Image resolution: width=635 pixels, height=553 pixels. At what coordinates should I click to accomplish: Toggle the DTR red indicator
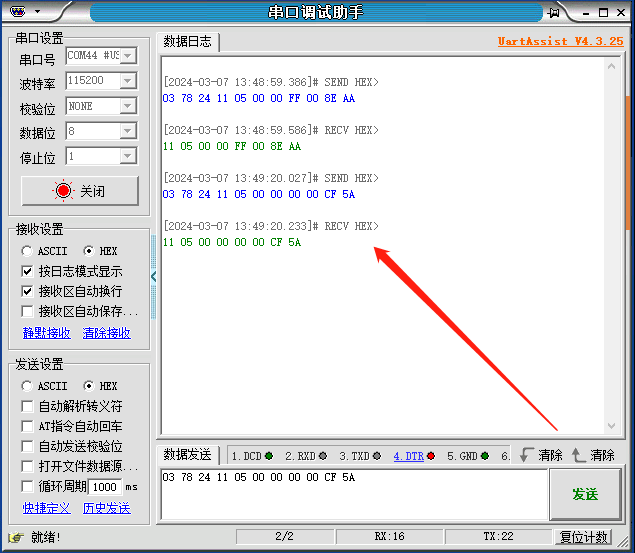click(431, 456)
